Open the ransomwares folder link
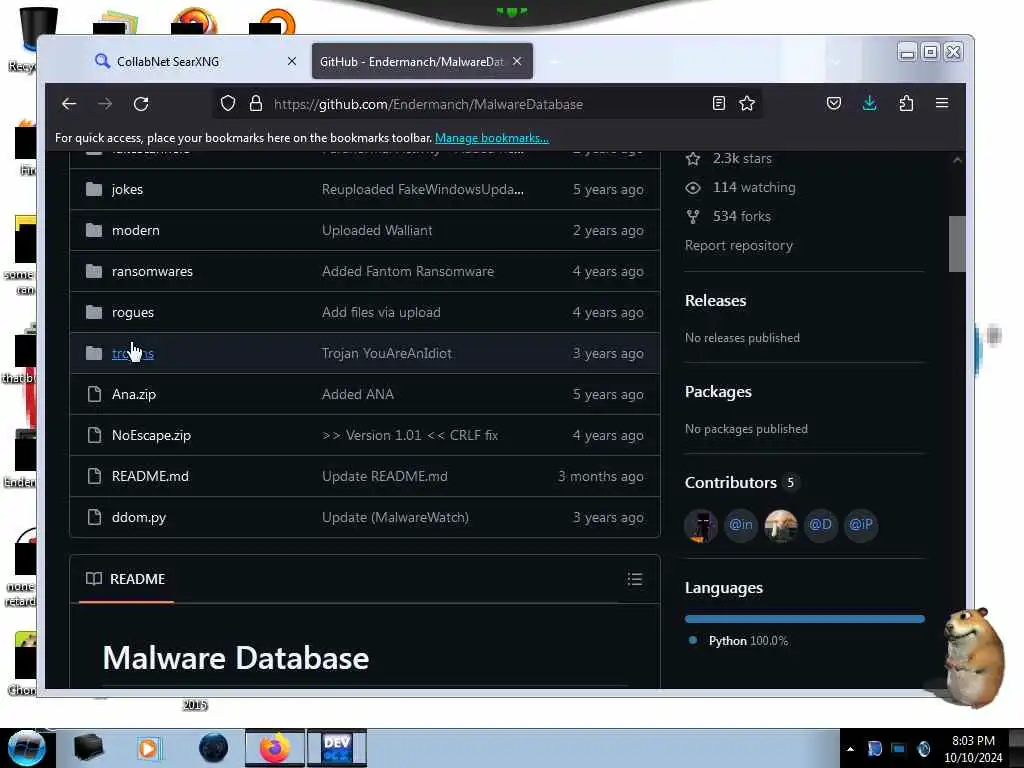The image size is (1024, 768). (x=152, y=271)
